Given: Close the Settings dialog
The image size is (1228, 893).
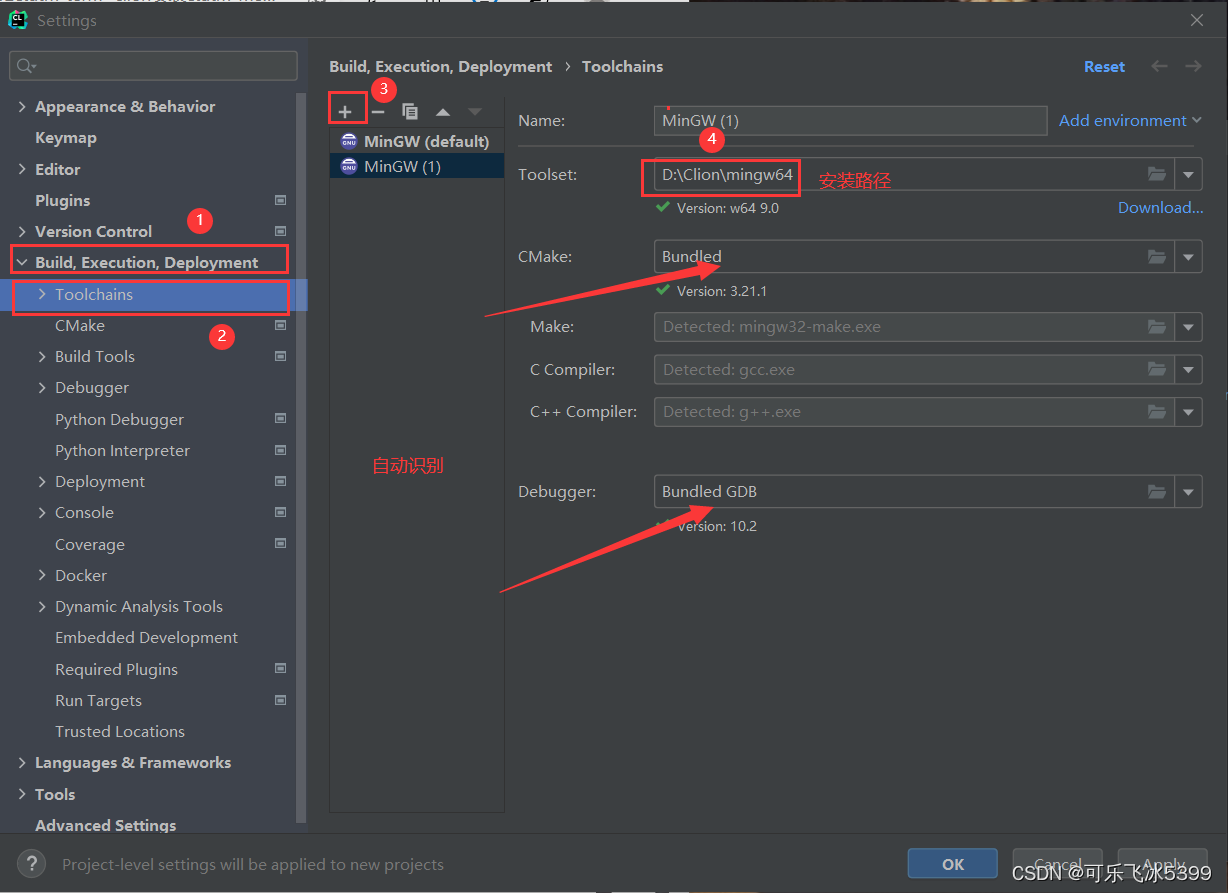Looking at the screenshot, I should click(x=1198, y=20).
